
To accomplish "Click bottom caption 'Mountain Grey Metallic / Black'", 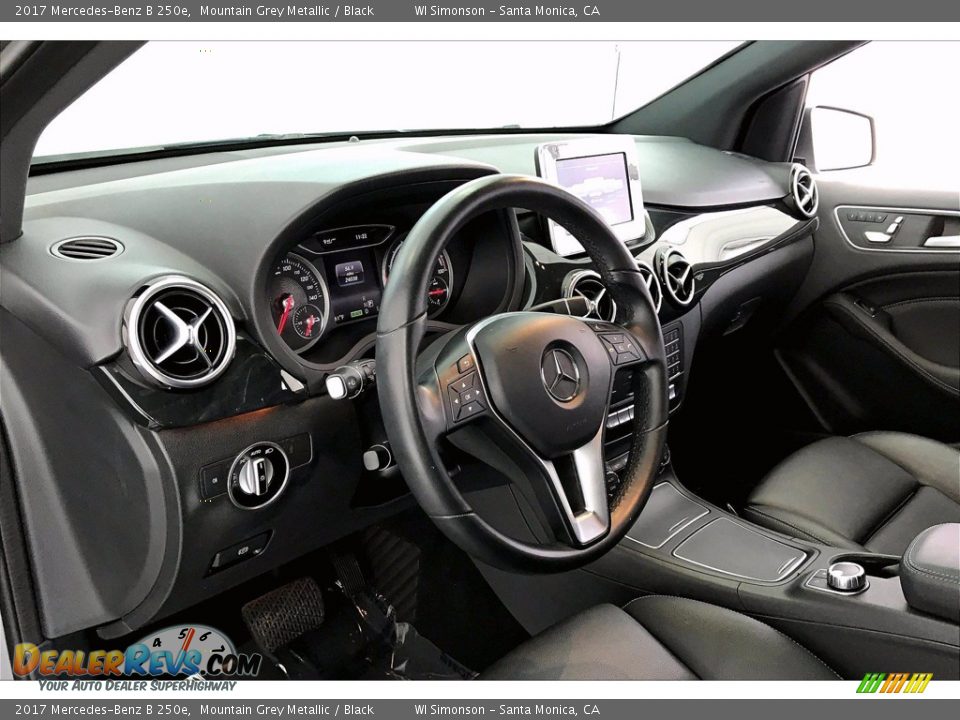I will [x=286, y=710].
